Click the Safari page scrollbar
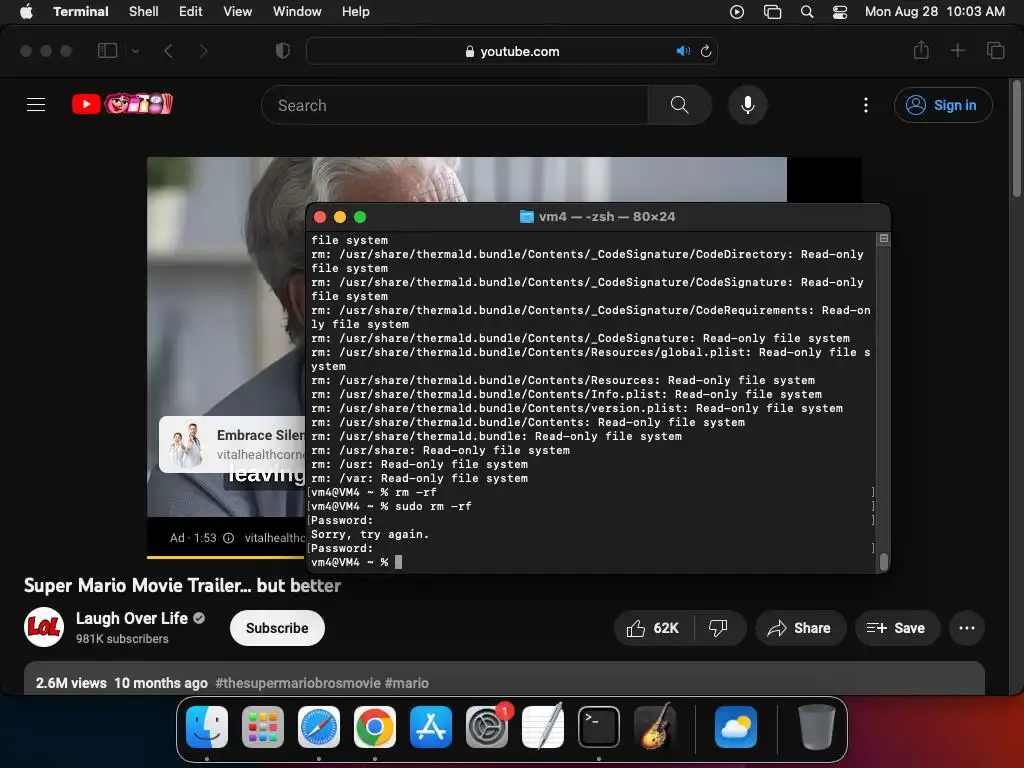The width and height of the screenshot is (1024, 768). tap(1016, 137)
